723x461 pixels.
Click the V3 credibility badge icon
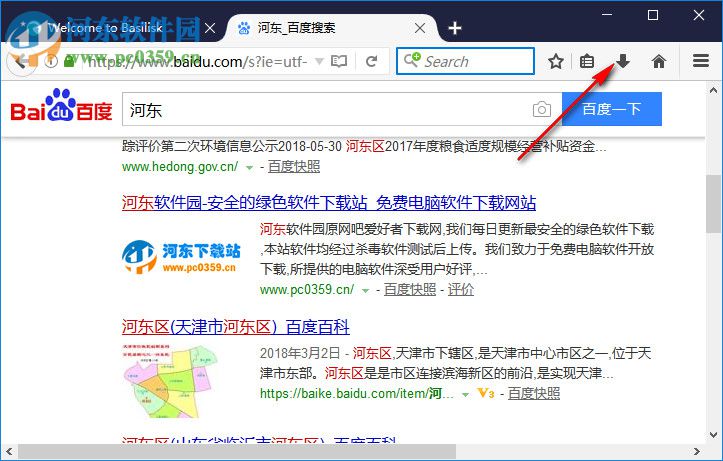[486, 393]
